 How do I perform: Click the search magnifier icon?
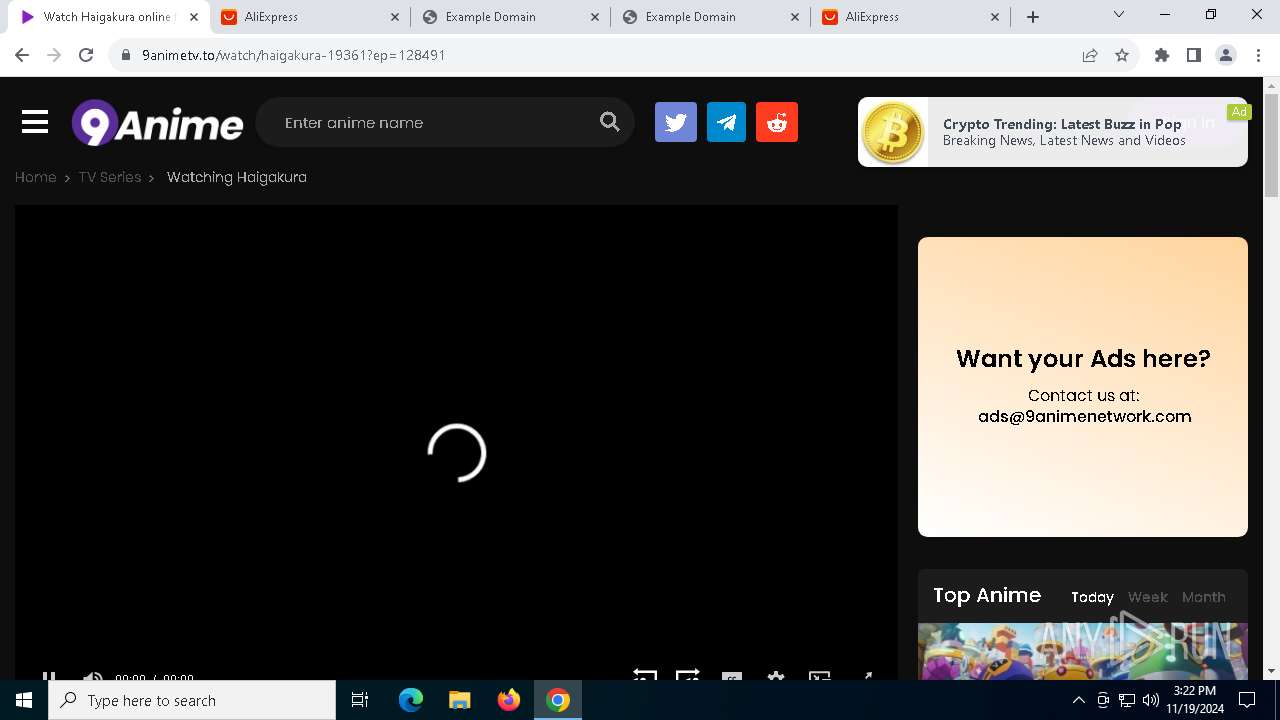[610, 122]
